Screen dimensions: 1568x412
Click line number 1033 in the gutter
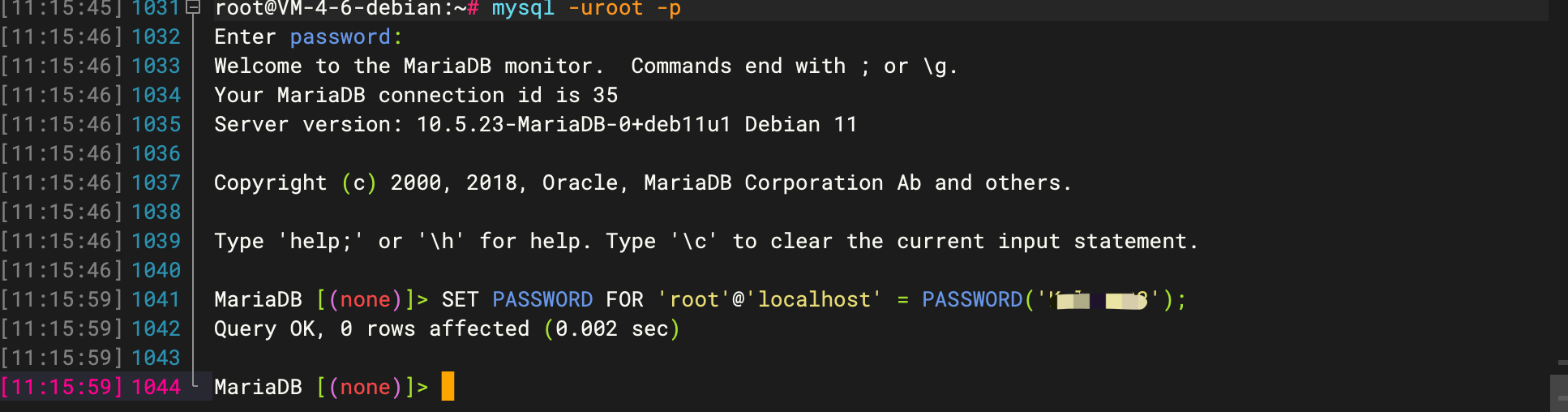pyautogui.click(x=156, y=66)
